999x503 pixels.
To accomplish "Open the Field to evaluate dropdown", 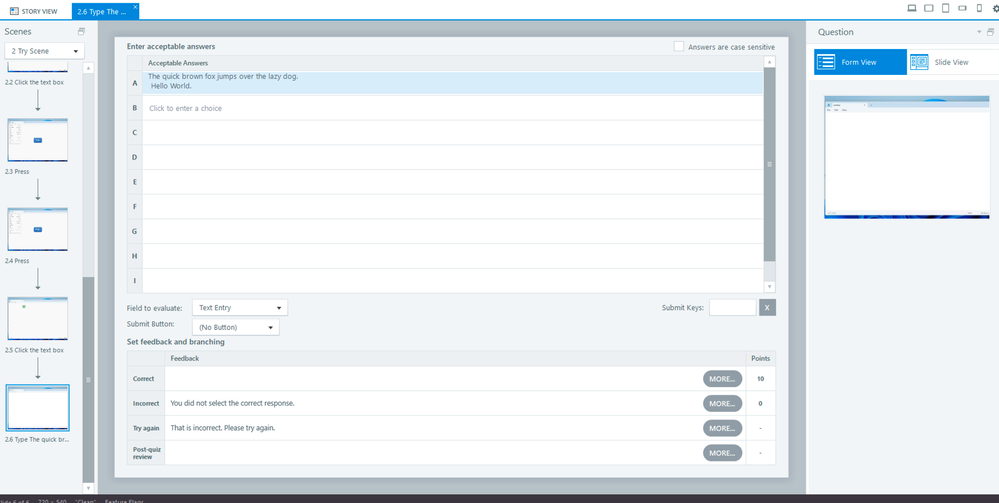I will click(x=240, y=307).
